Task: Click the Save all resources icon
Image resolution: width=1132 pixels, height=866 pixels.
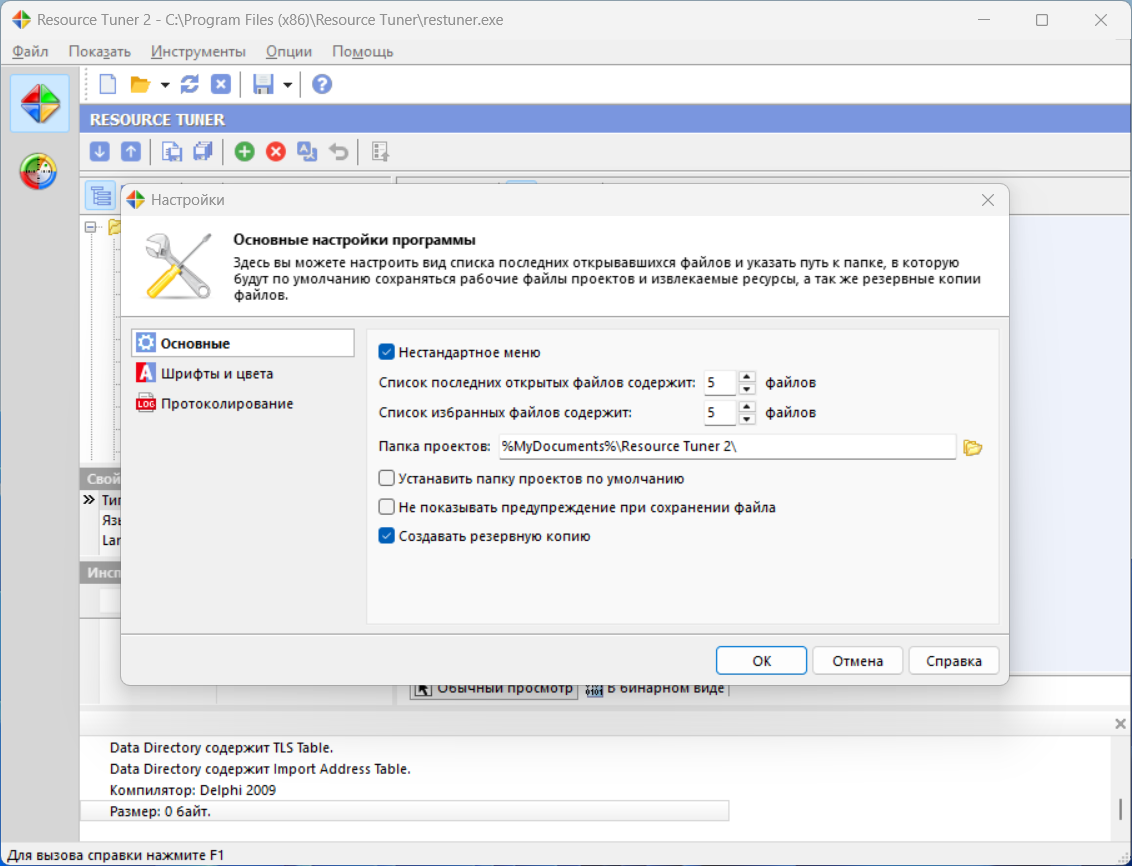Action: [x=203, y=152]
